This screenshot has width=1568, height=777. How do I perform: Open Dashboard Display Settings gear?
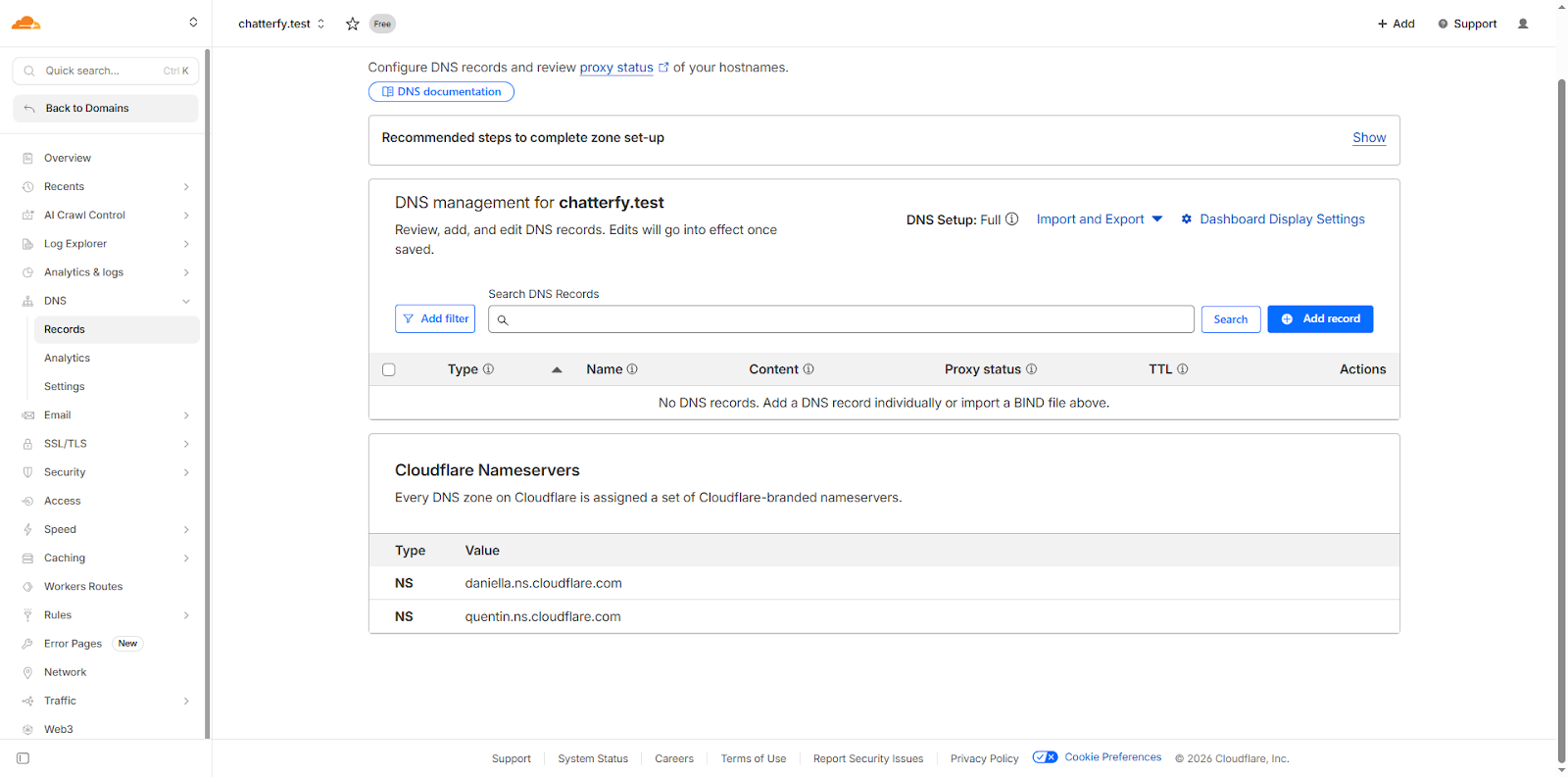point(1186,219)
